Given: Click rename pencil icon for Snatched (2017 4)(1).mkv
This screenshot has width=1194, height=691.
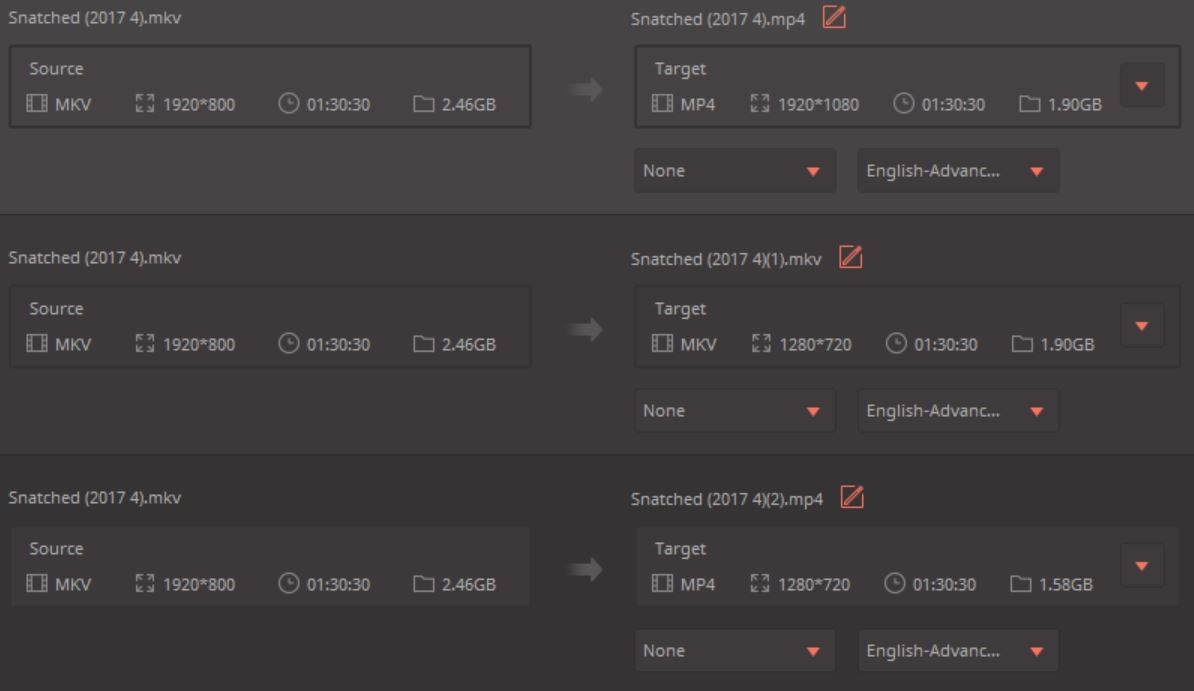Looking at the screenshot, I should pos(850,258).
